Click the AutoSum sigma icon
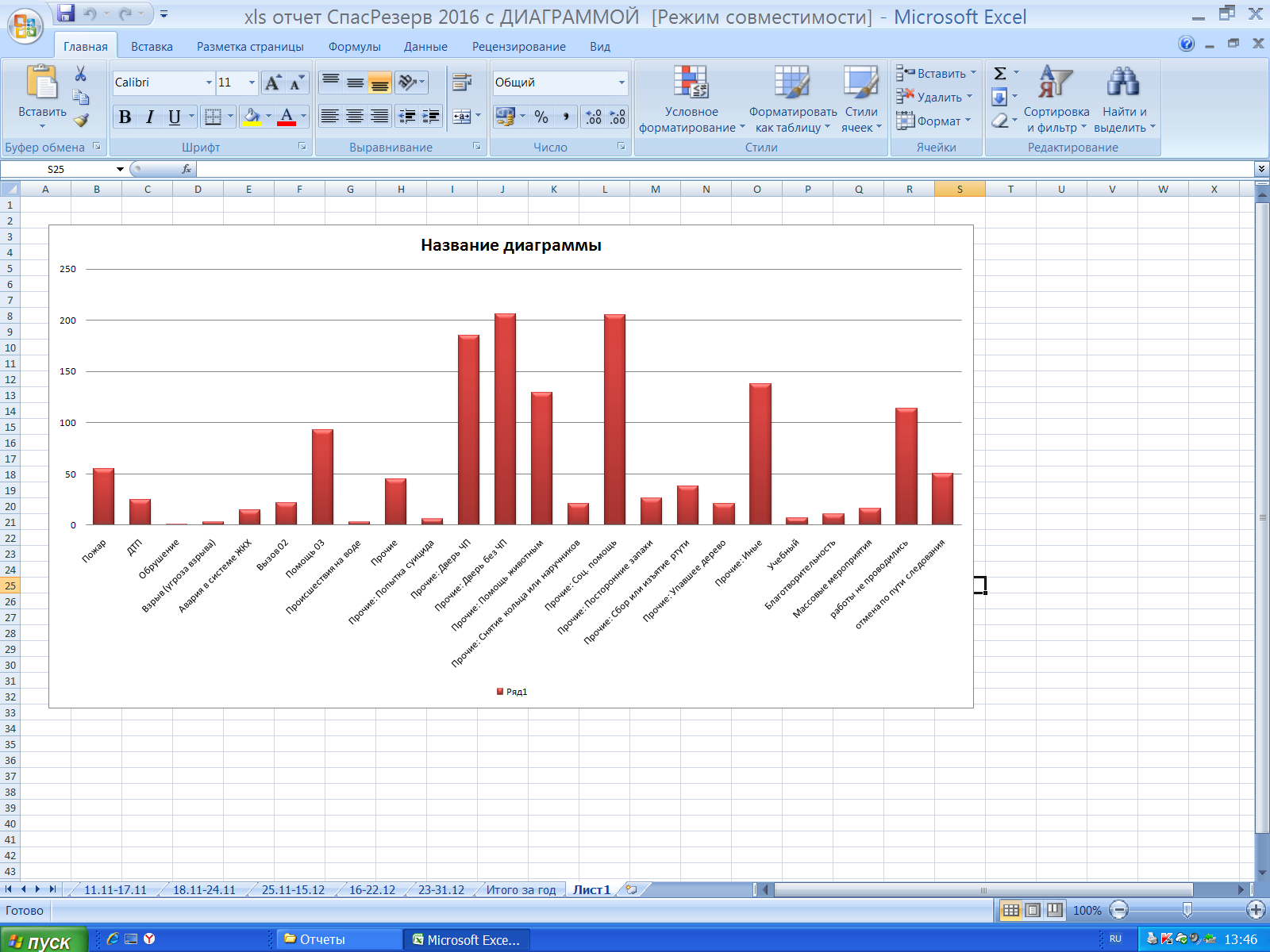 (x=1000, y=74)
